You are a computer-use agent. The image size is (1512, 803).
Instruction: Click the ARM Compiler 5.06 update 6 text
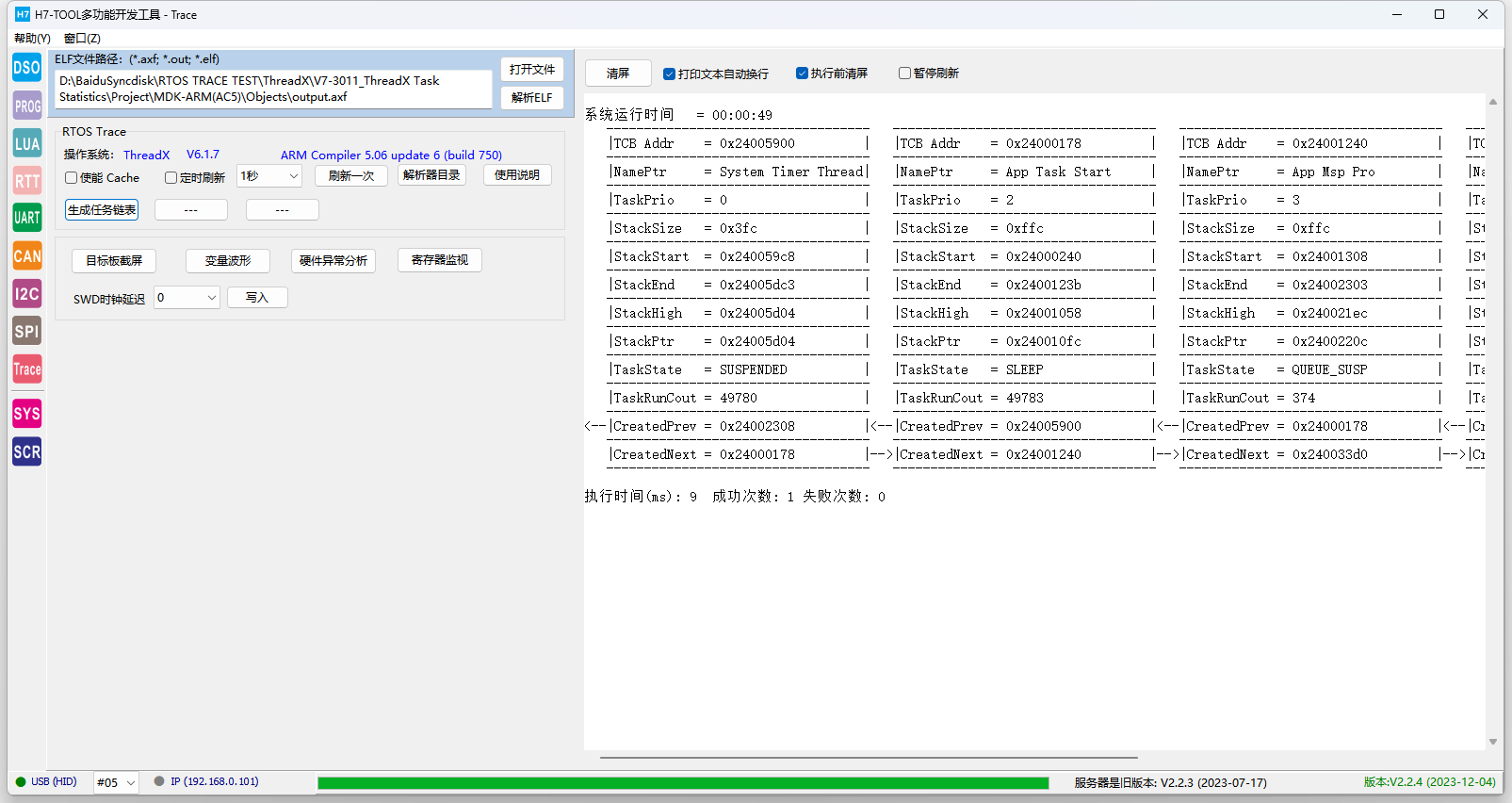coord(391,156)
